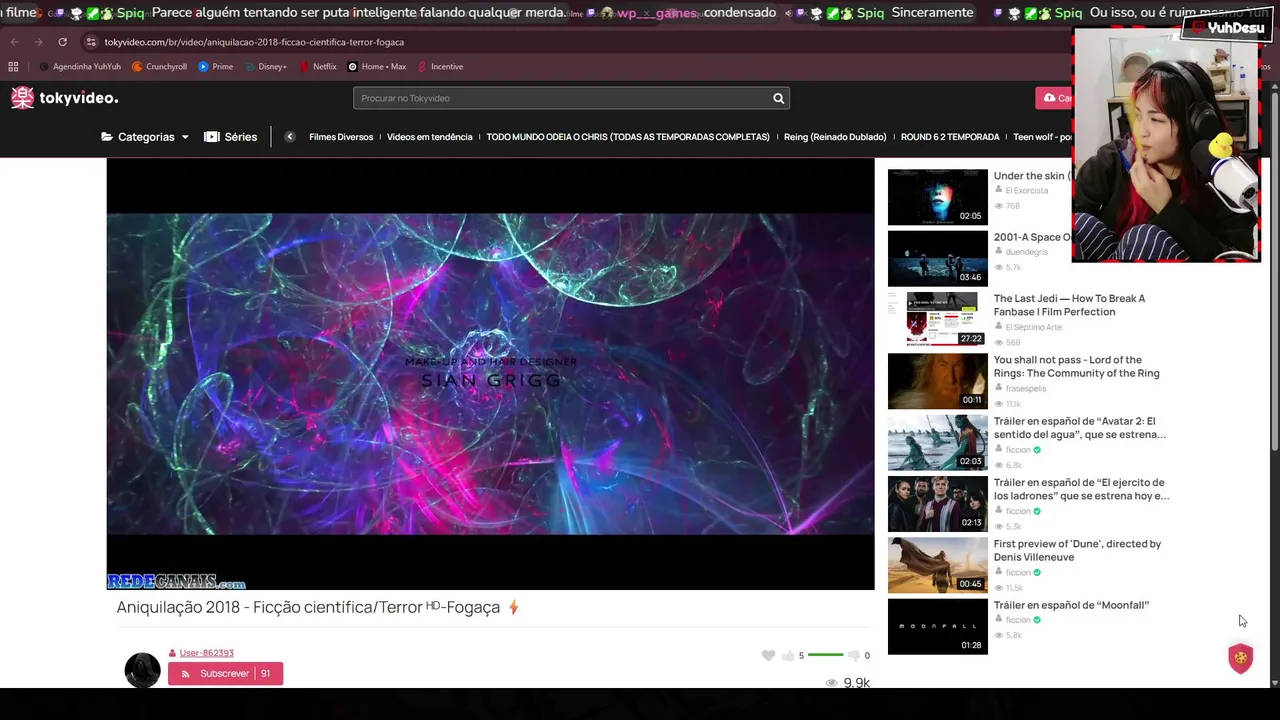Click the search magnifier icon
Screen dimensions: 1280x720
point(778,98)
